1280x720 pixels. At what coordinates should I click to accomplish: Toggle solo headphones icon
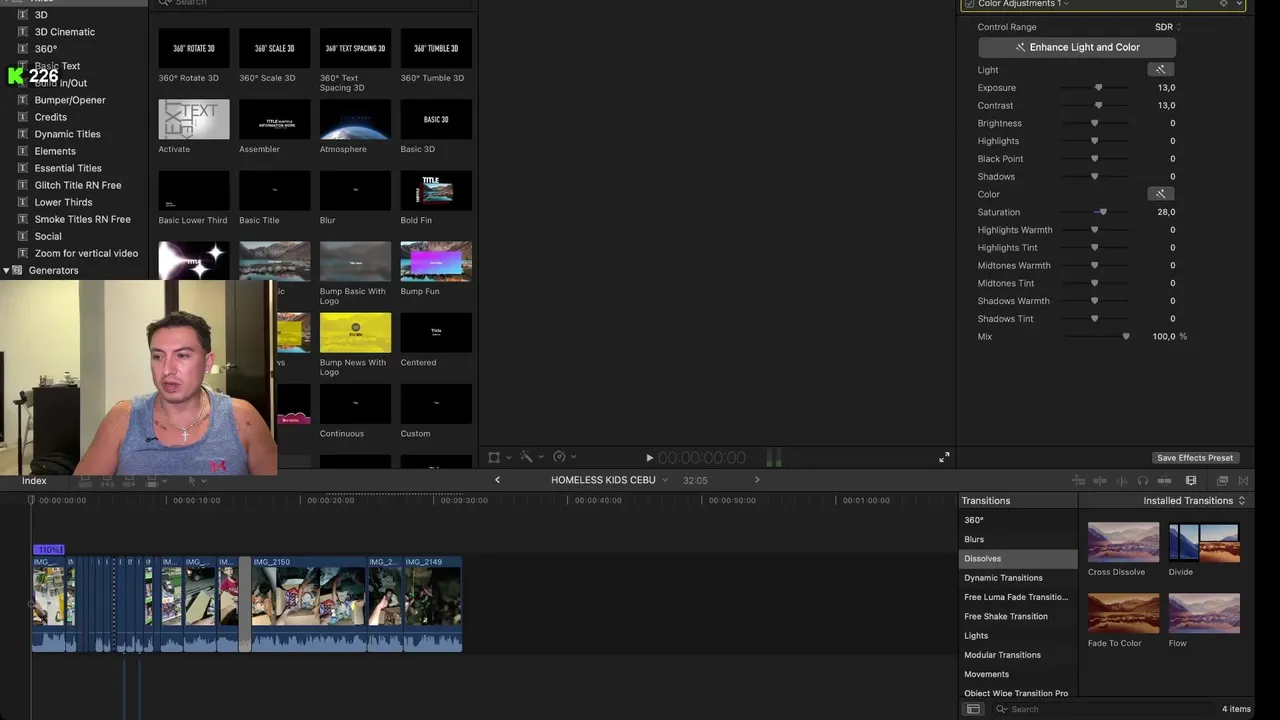point(1142,481)
